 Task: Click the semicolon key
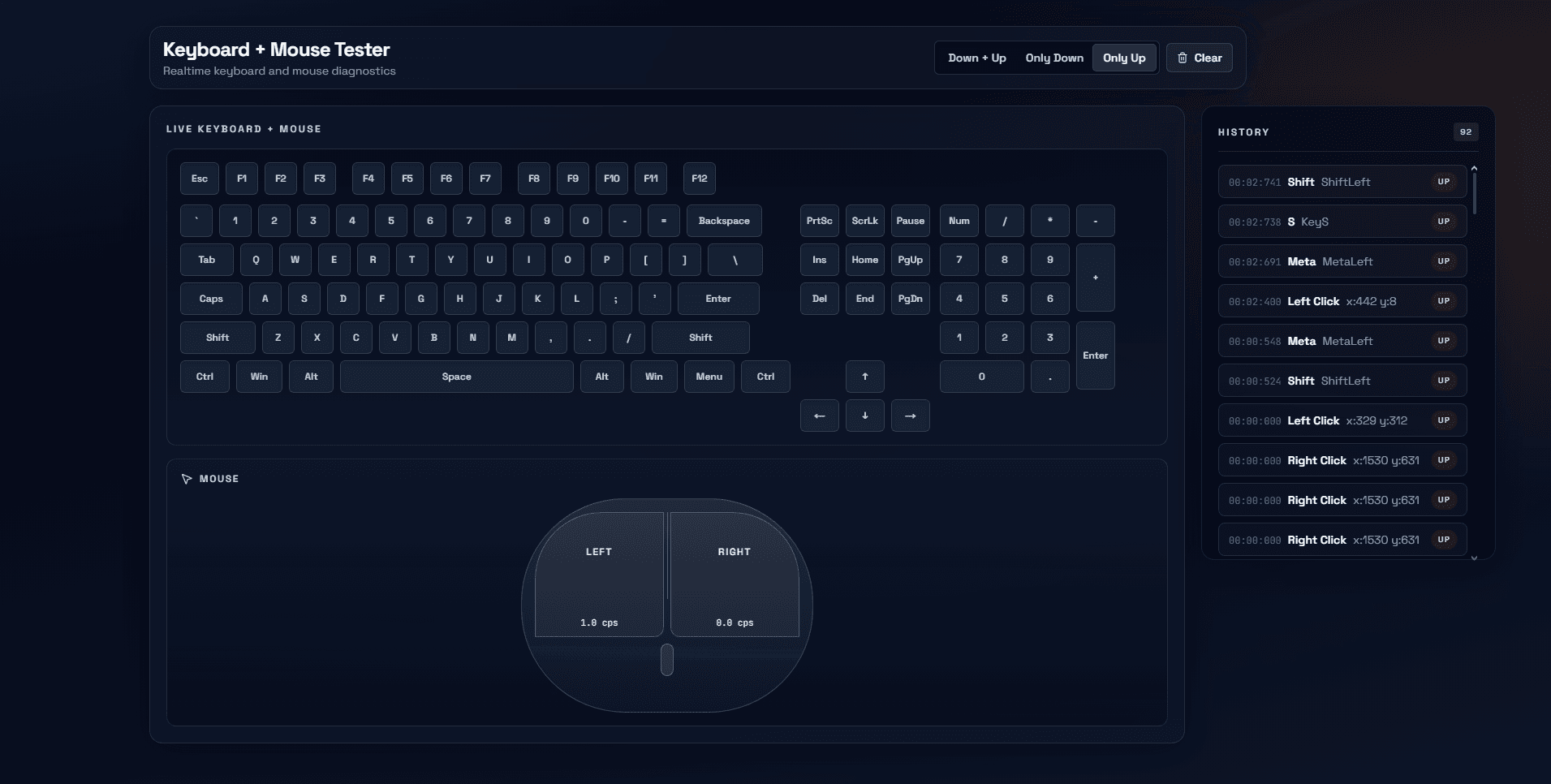click(616, 299)
